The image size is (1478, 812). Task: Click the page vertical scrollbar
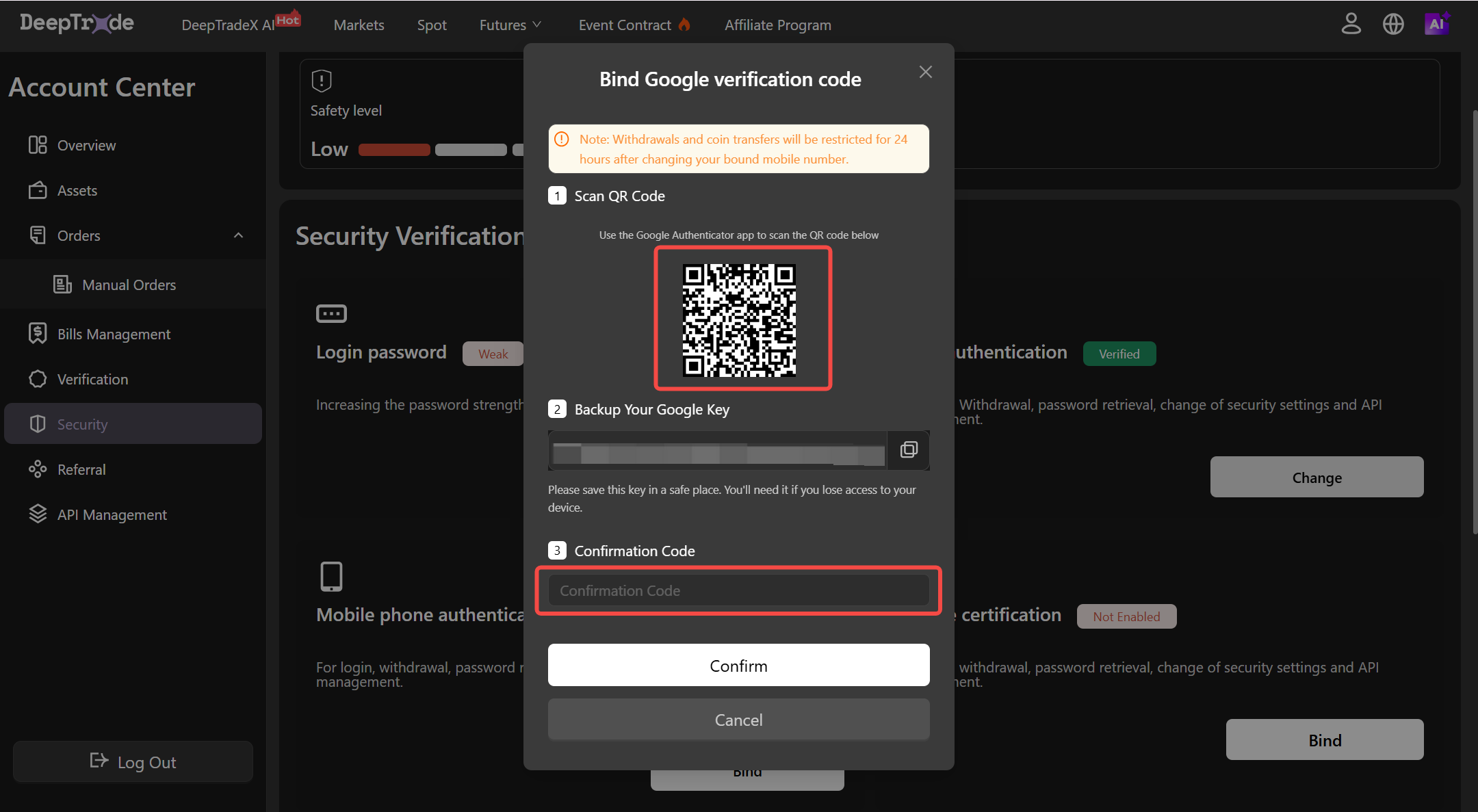pos(1475,322)
